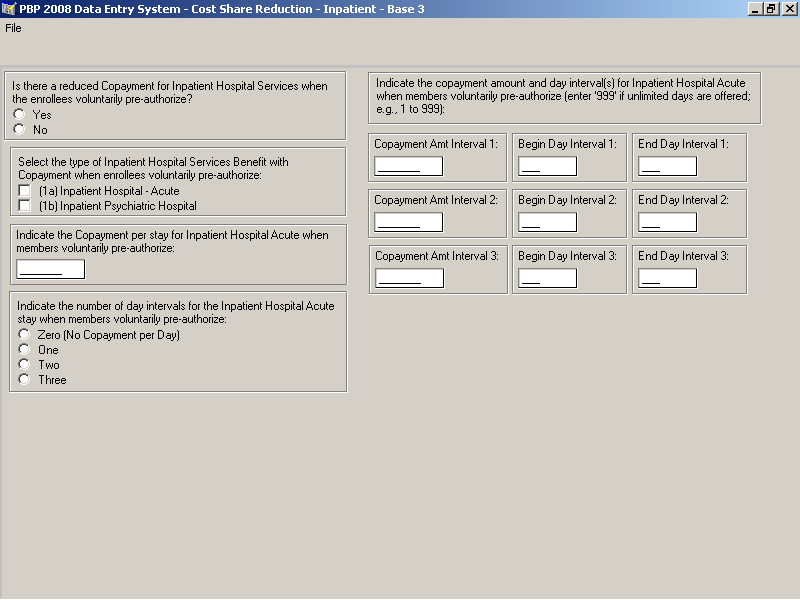Restore down the PBP Data Entry window
The height and width of the screenshot is (600, 800).
770,9
